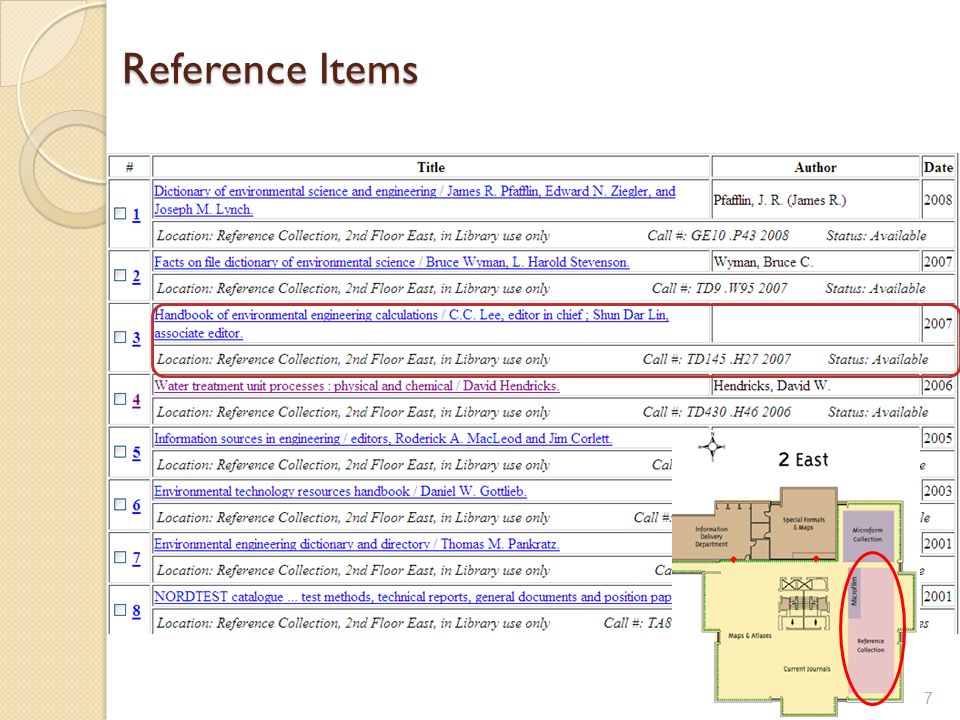Click the compass icon on floor map
The image size is (960, 720).
(x=712, y=446)
